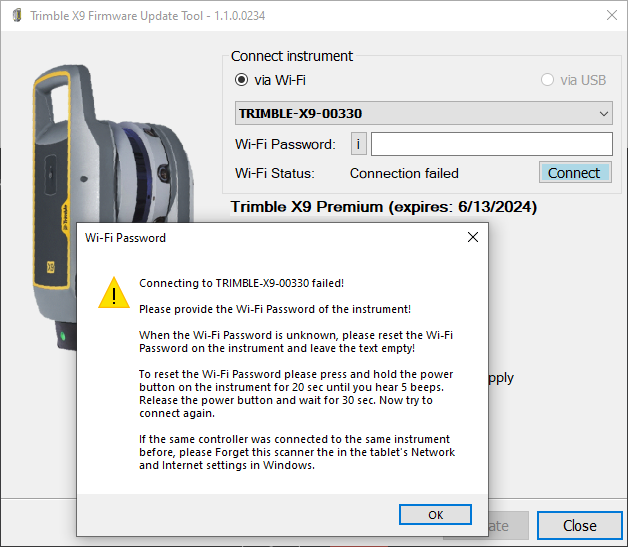The height and width of the screenshot is (547, 628).
Task: Click 'Connecting to TRIMBLE-X9-00330 failed!' message
Action: click(x=241, y=283)
